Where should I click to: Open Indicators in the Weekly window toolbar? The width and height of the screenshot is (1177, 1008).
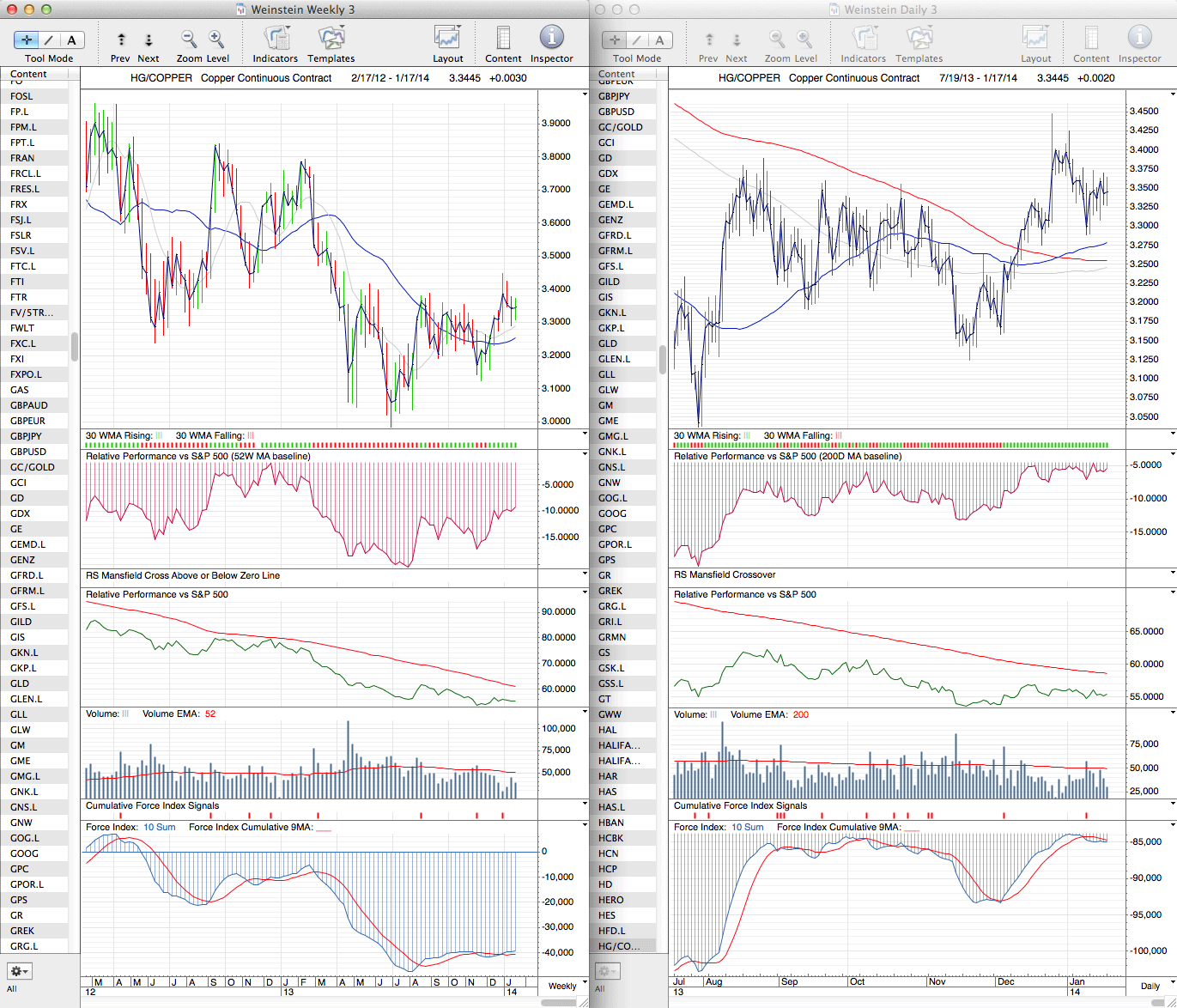(276, 39)
